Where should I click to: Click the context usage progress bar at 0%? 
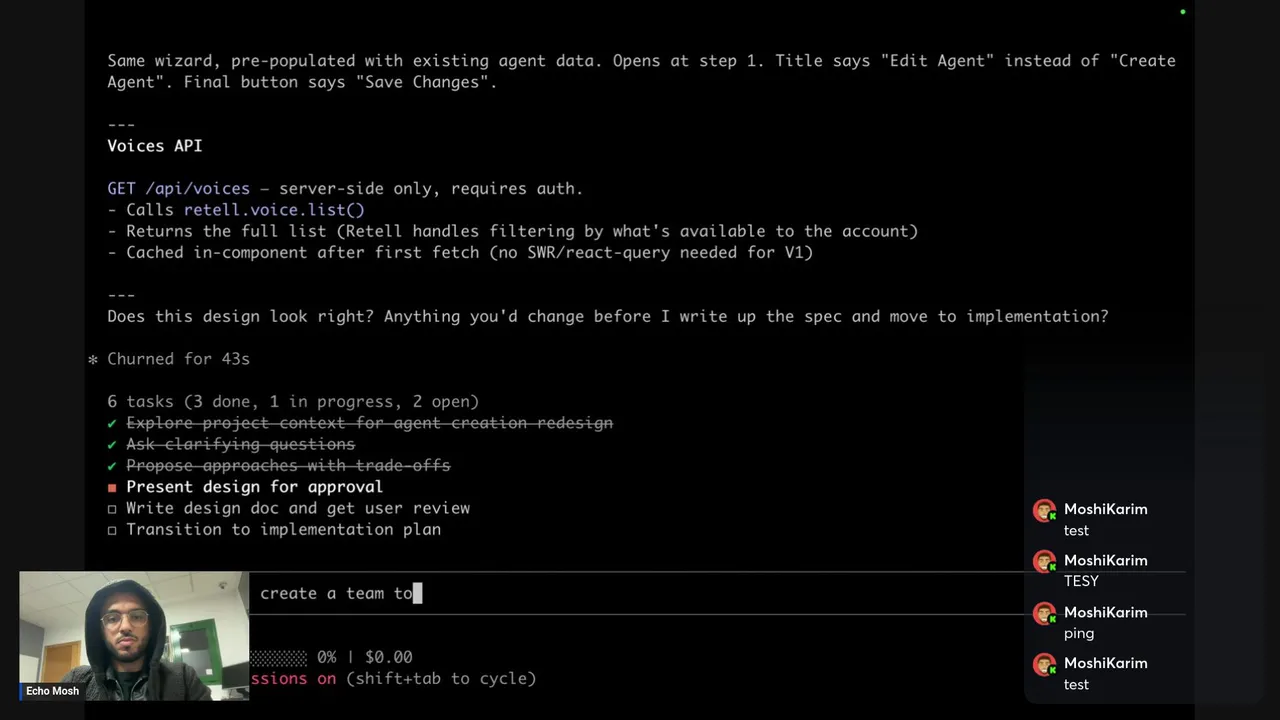tap(278, 657)
